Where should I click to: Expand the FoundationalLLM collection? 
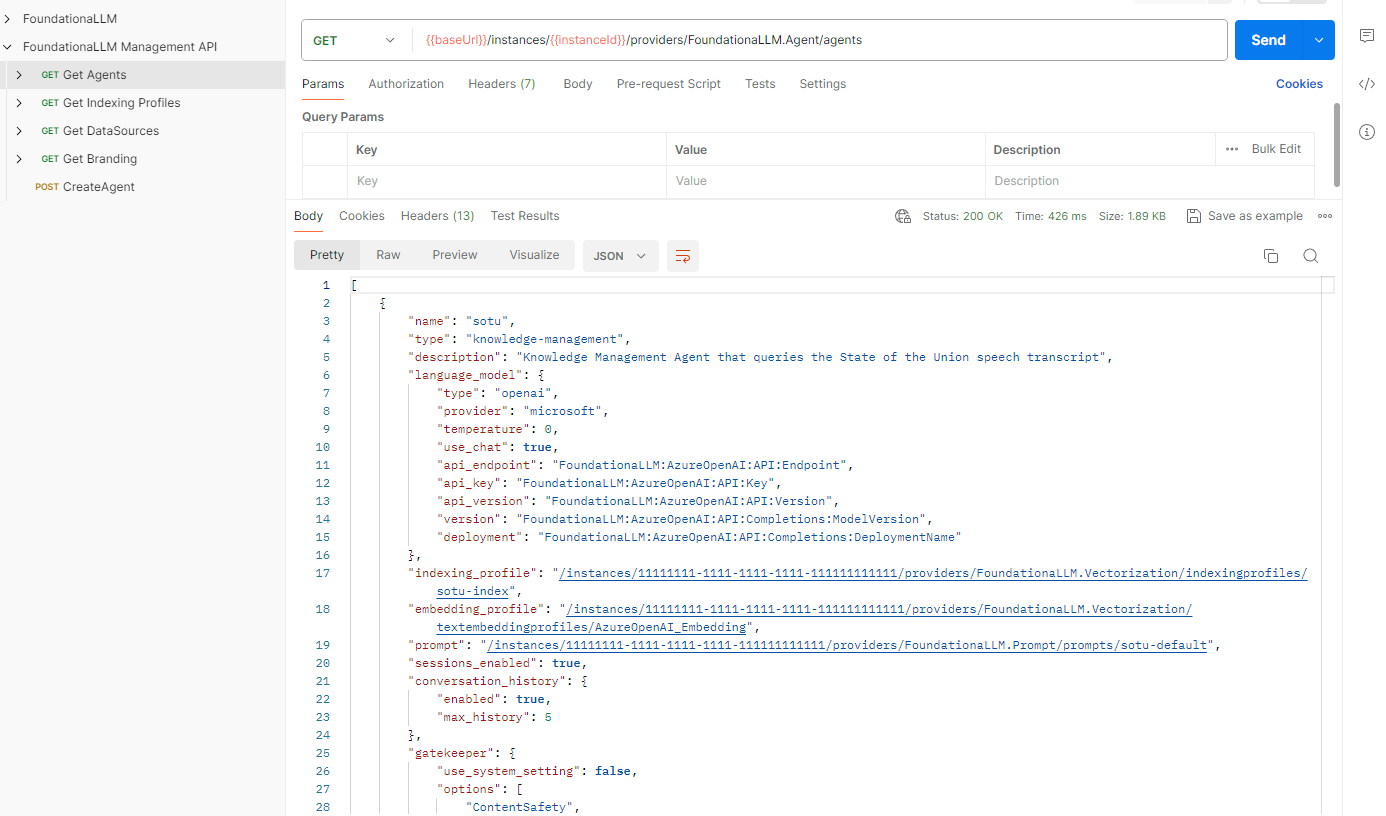click(x=9, y=19)
